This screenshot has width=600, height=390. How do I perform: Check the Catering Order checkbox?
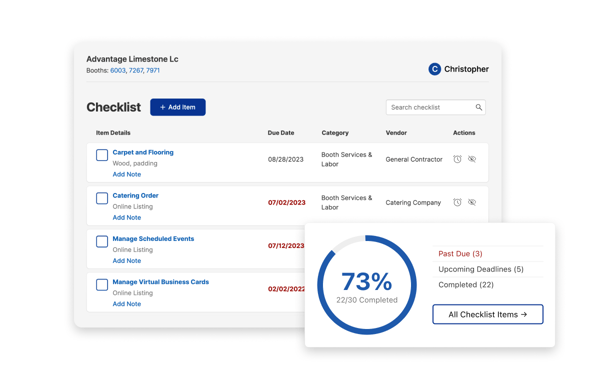(102, 198)
